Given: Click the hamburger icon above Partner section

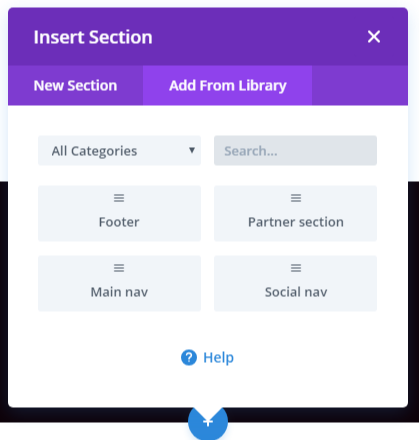Looking at the screenshot, I should point(296,198).
